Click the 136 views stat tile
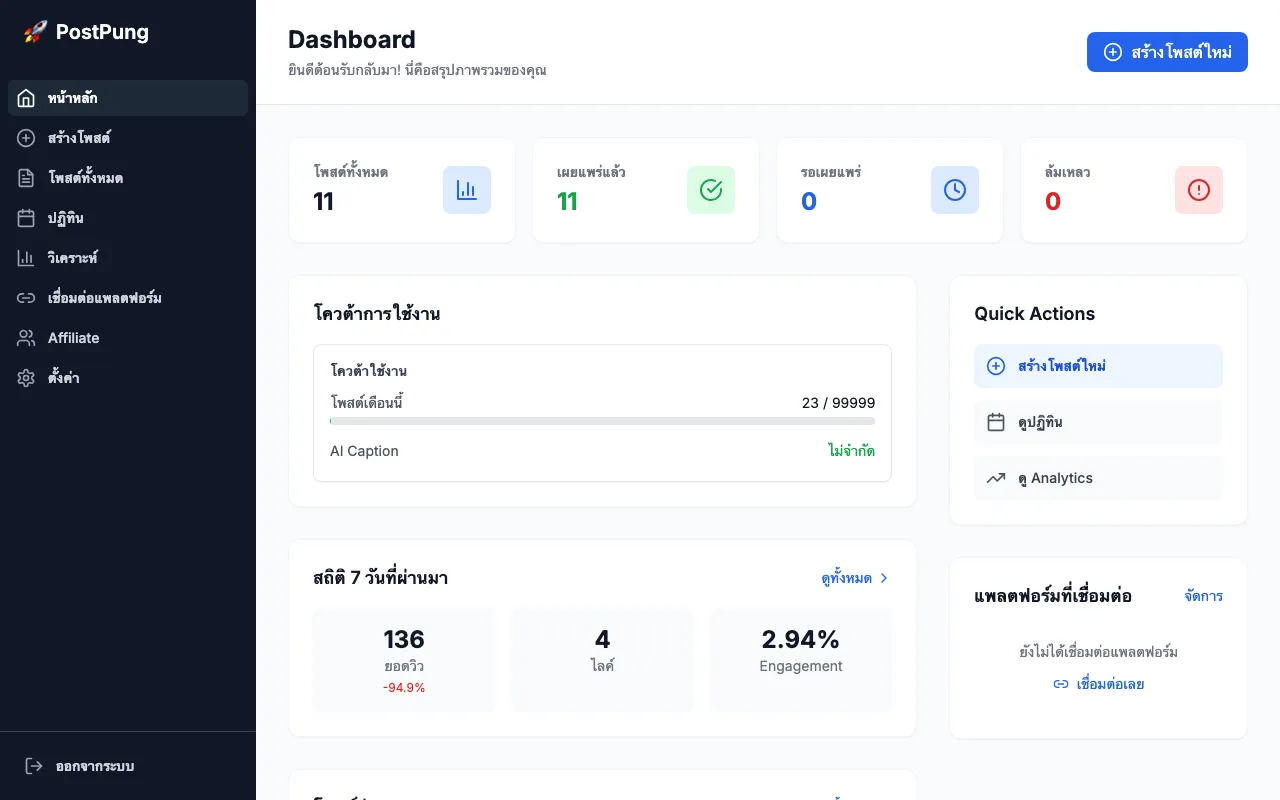The height and width of the screenshot is (800, 1280). pos(403,660)
